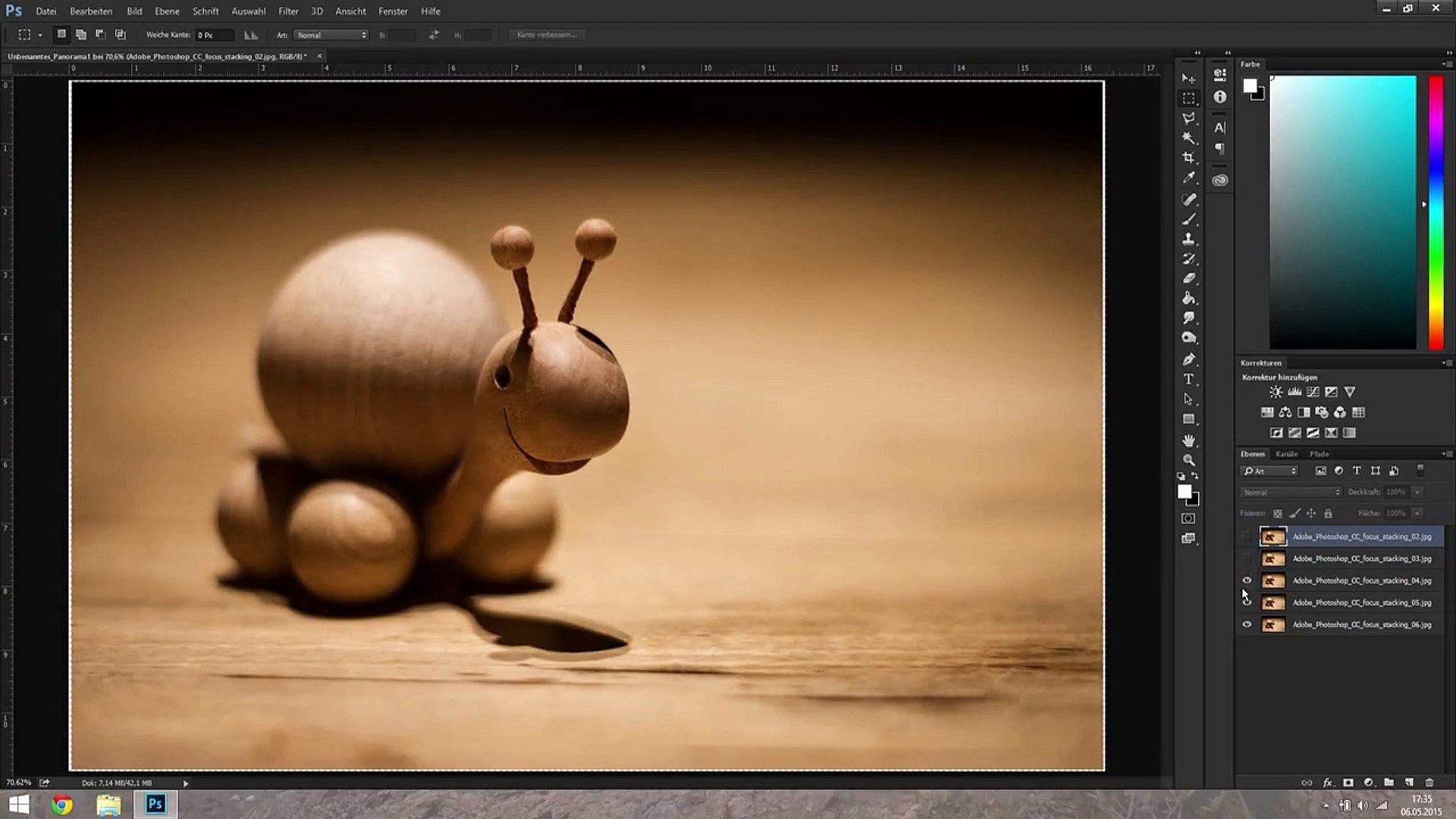Click the foreground color swatch in toolbar
Screen dimensions: 1456x819
1184,491
